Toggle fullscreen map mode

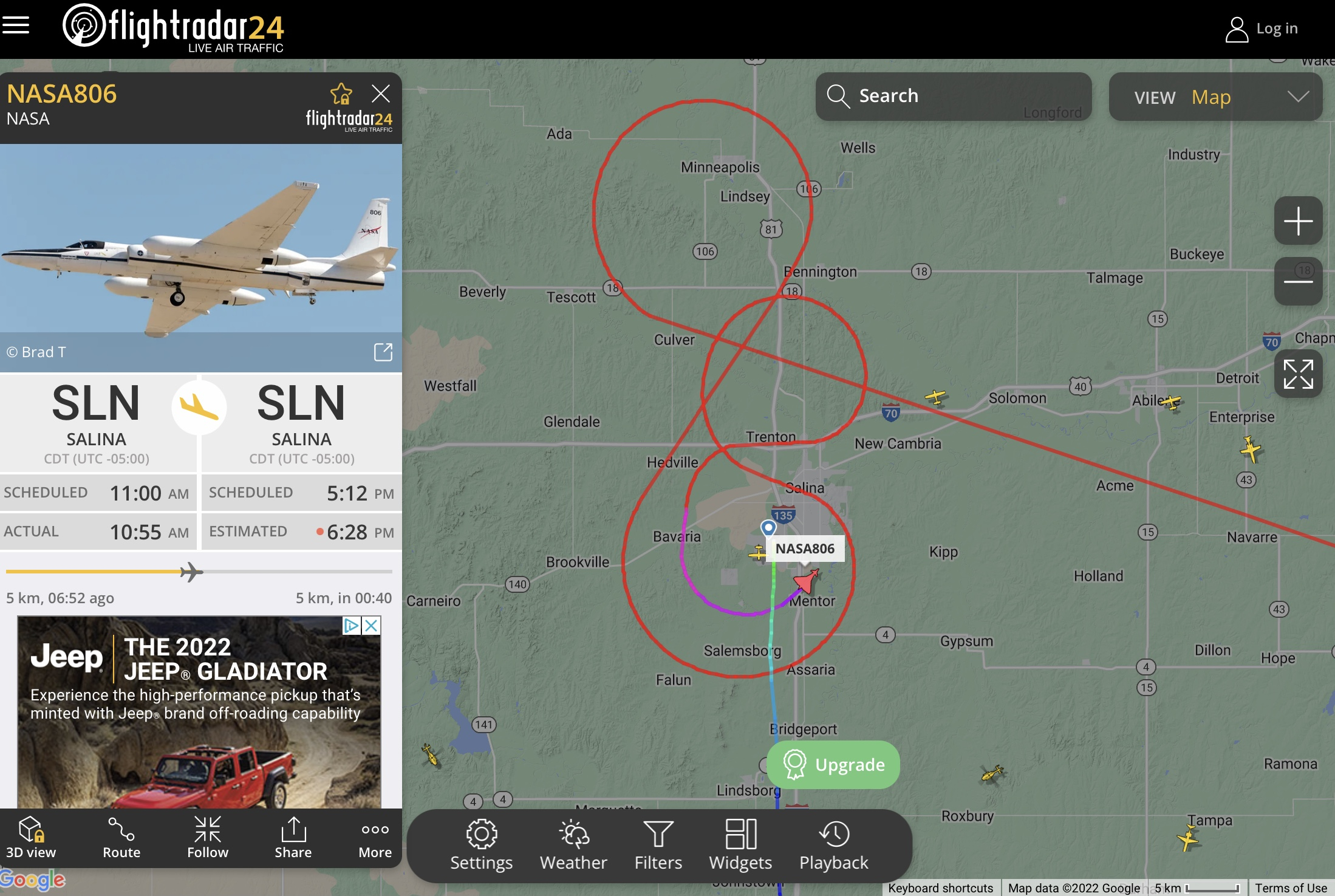(1298, 374)
